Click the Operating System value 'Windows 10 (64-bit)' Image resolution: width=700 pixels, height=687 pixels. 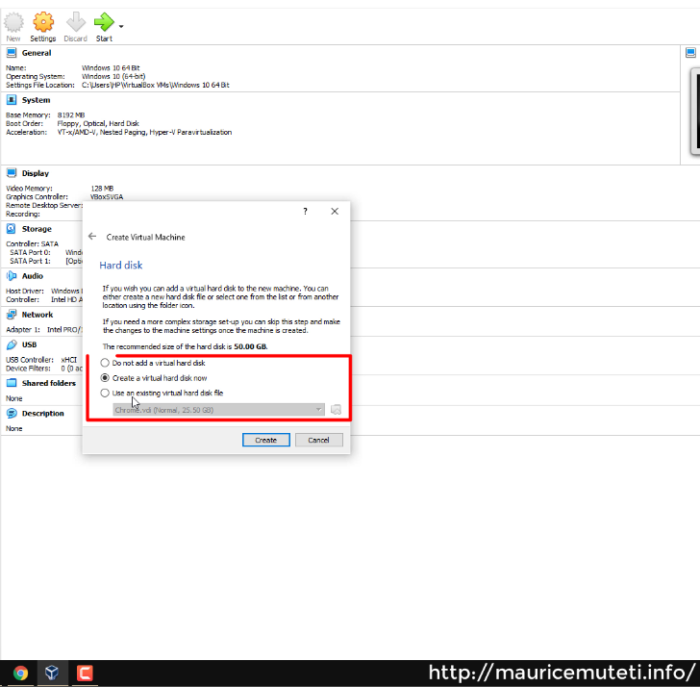pos(113,76)
